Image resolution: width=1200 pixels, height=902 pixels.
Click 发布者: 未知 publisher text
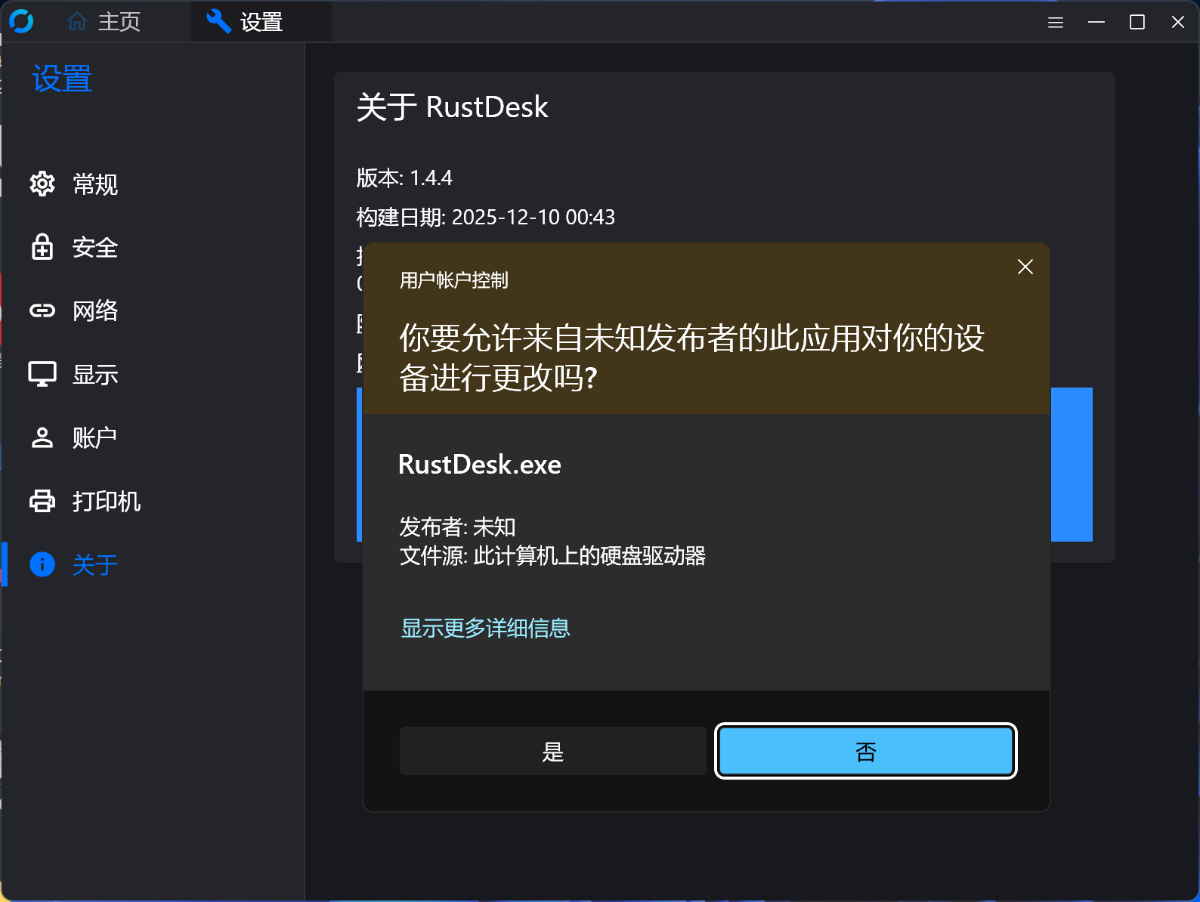coord(457,527)
